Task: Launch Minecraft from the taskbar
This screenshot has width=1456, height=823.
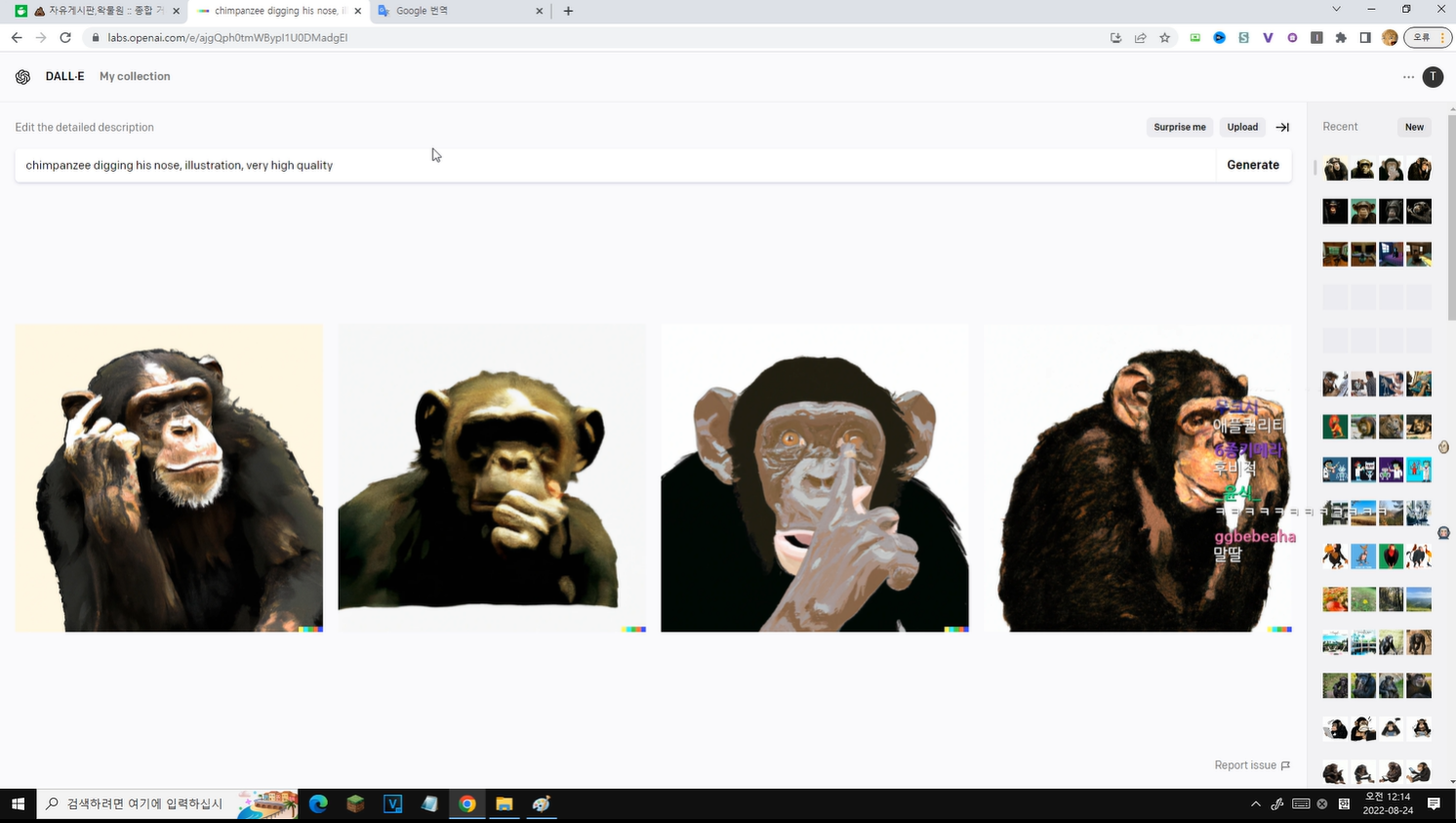Action: [x=355, y=803]
